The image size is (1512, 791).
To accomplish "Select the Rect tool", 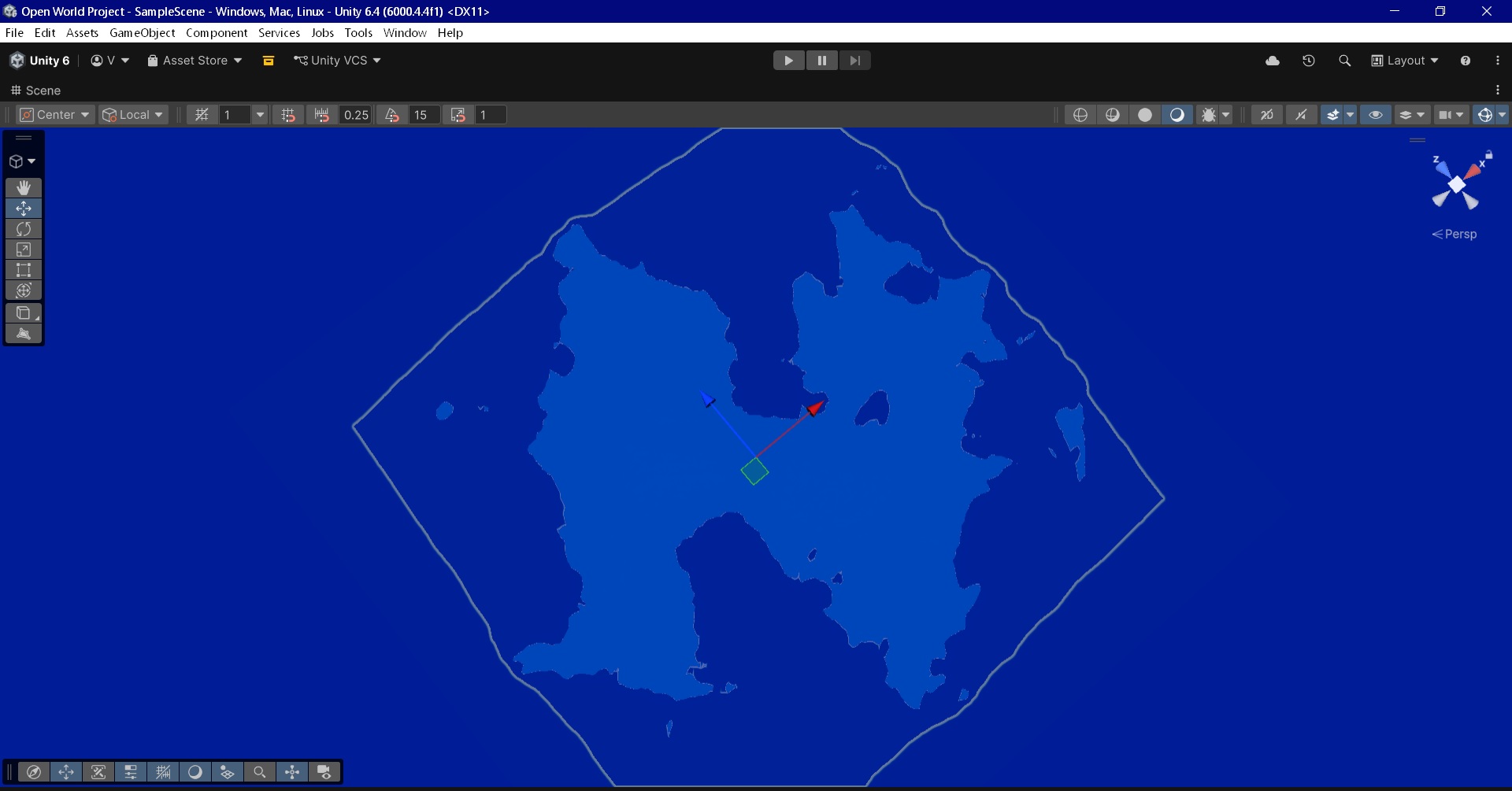I will pyautogui.click(x=24, y=270).
